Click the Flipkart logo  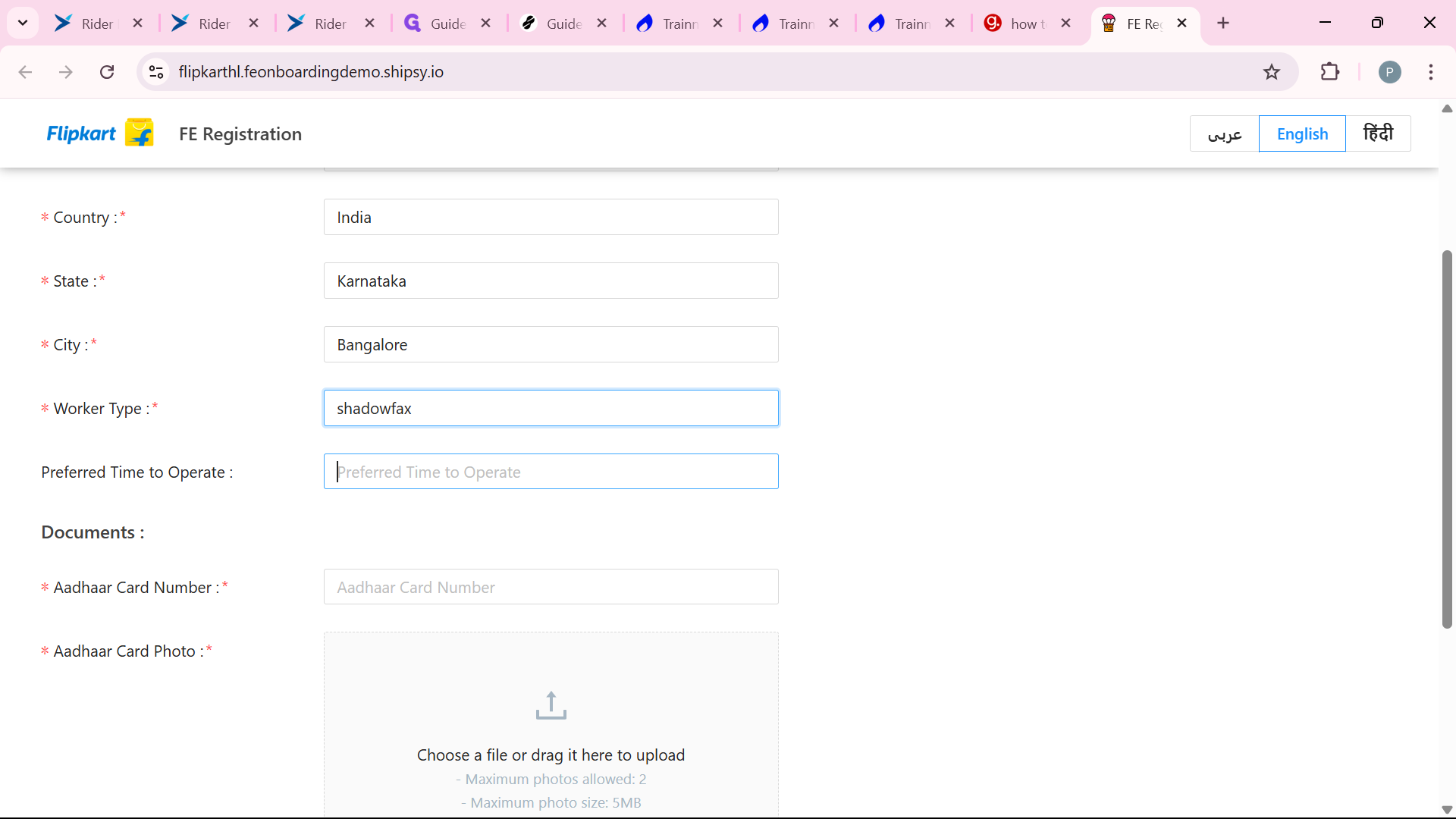coord(99,133)
